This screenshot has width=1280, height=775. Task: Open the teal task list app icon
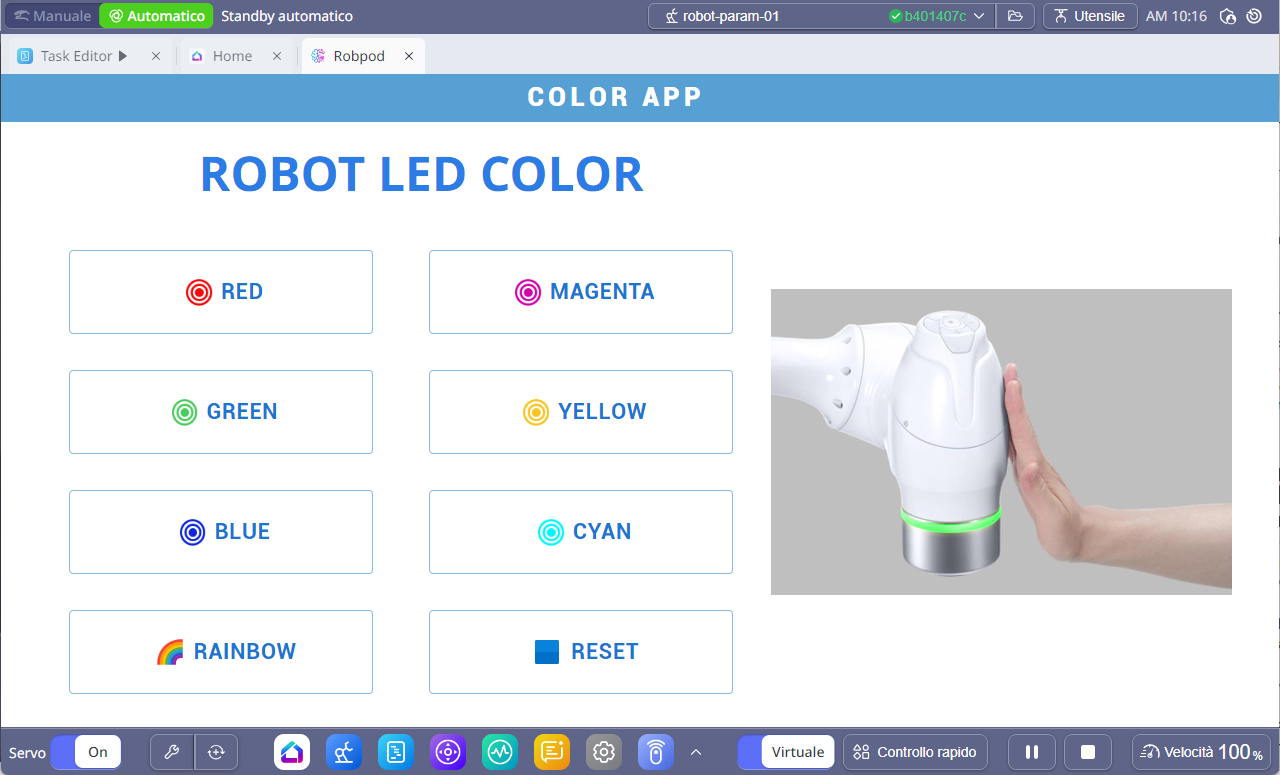pos(396,752)
